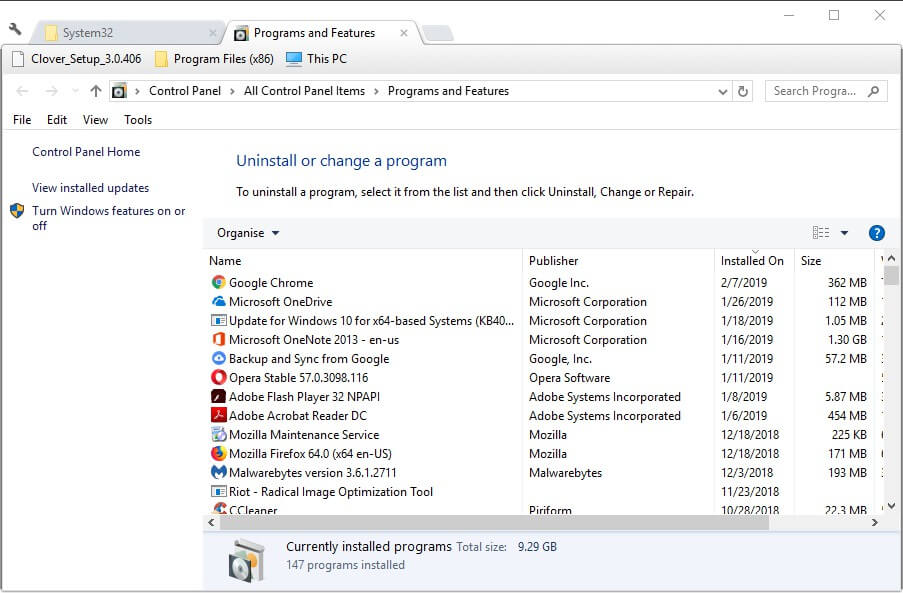Viewport: 903px width, 593px height.
Task: Click the Up arrow navigation icon
Action: 96,91
